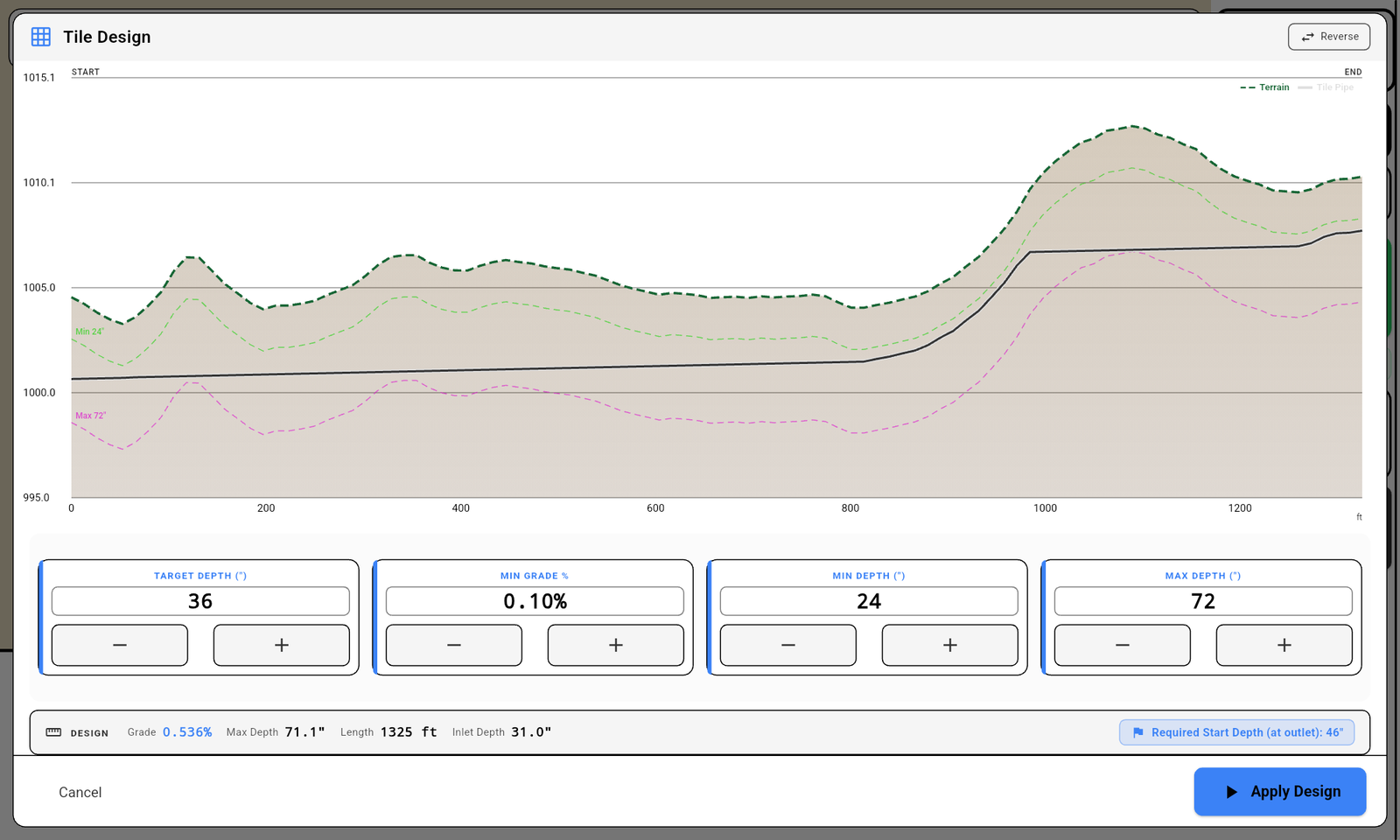Image resolution: width=1400 pixels, height=840 pixels.
Task: Click the Max Depth field showing 72
Action: tap(1203, 601)
